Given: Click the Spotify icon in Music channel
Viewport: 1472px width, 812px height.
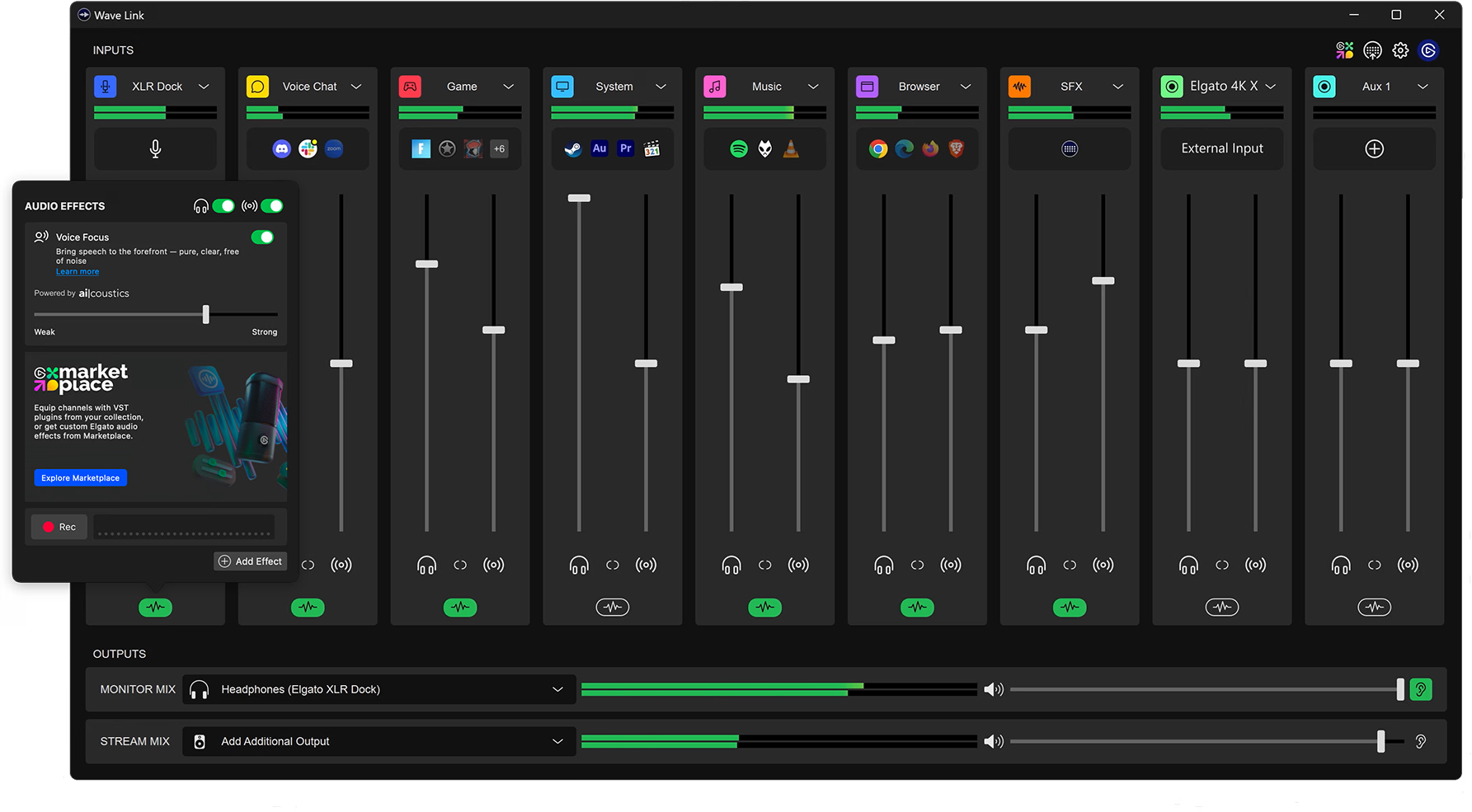Looking at the screenshot, I should click(x=739, y=149).
